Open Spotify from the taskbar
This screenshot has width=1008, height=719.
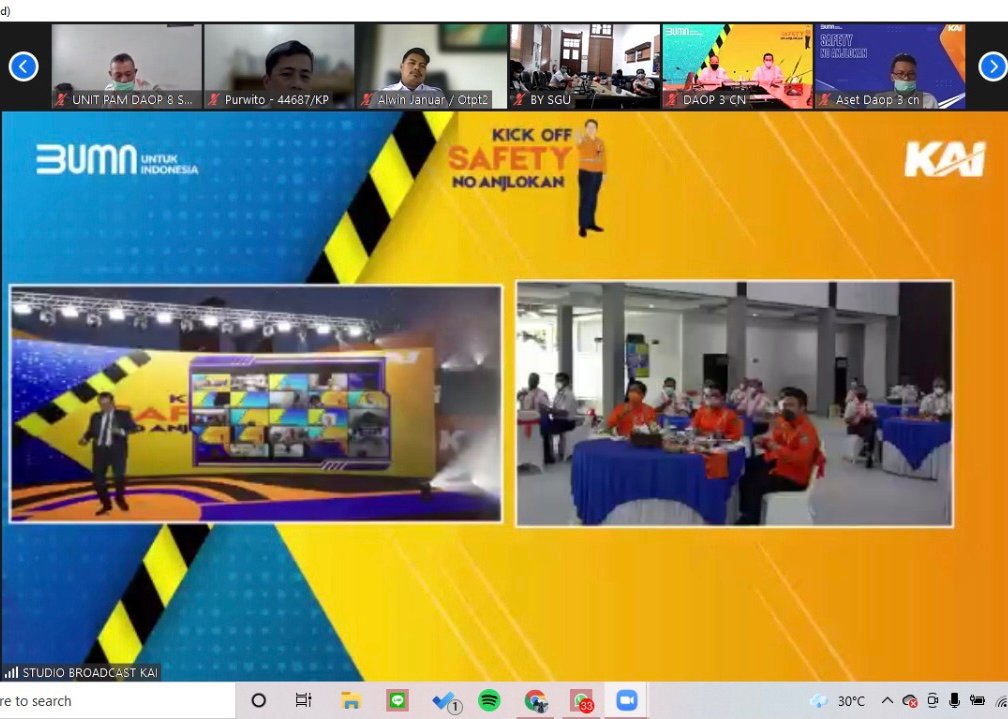(489, 700)
